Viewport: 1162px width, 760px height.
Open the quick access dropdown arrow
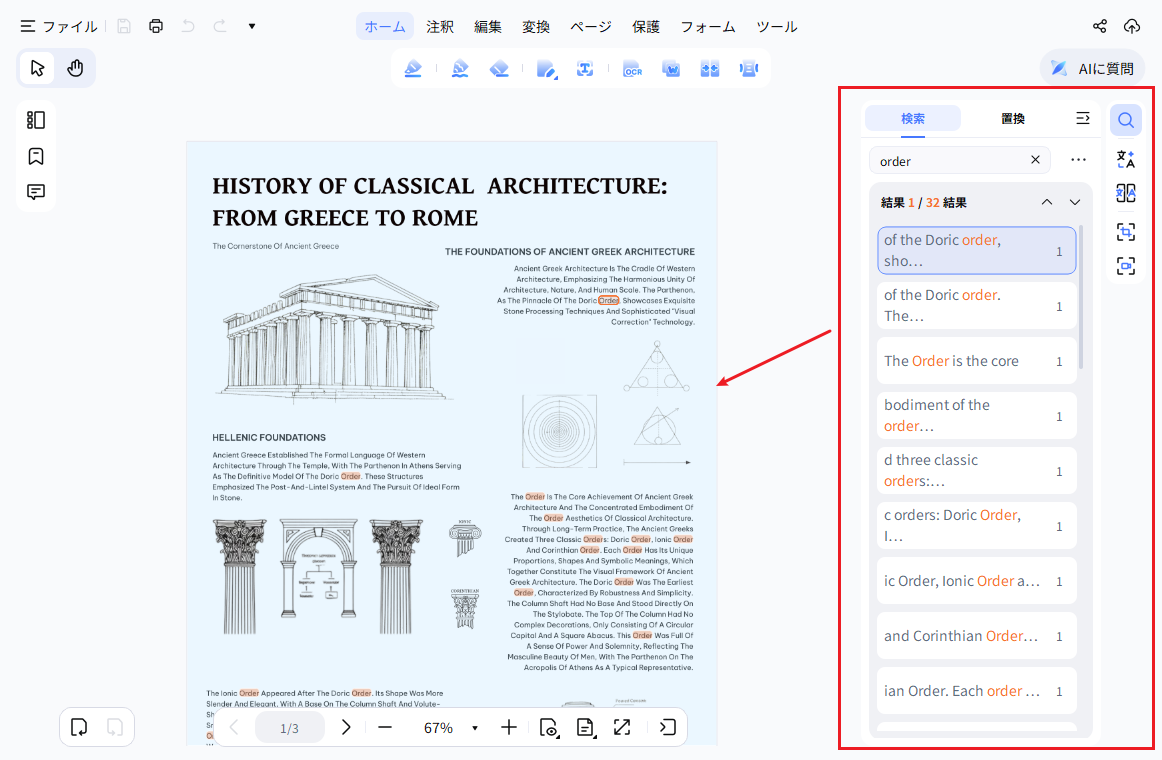[x=252, y=27]
